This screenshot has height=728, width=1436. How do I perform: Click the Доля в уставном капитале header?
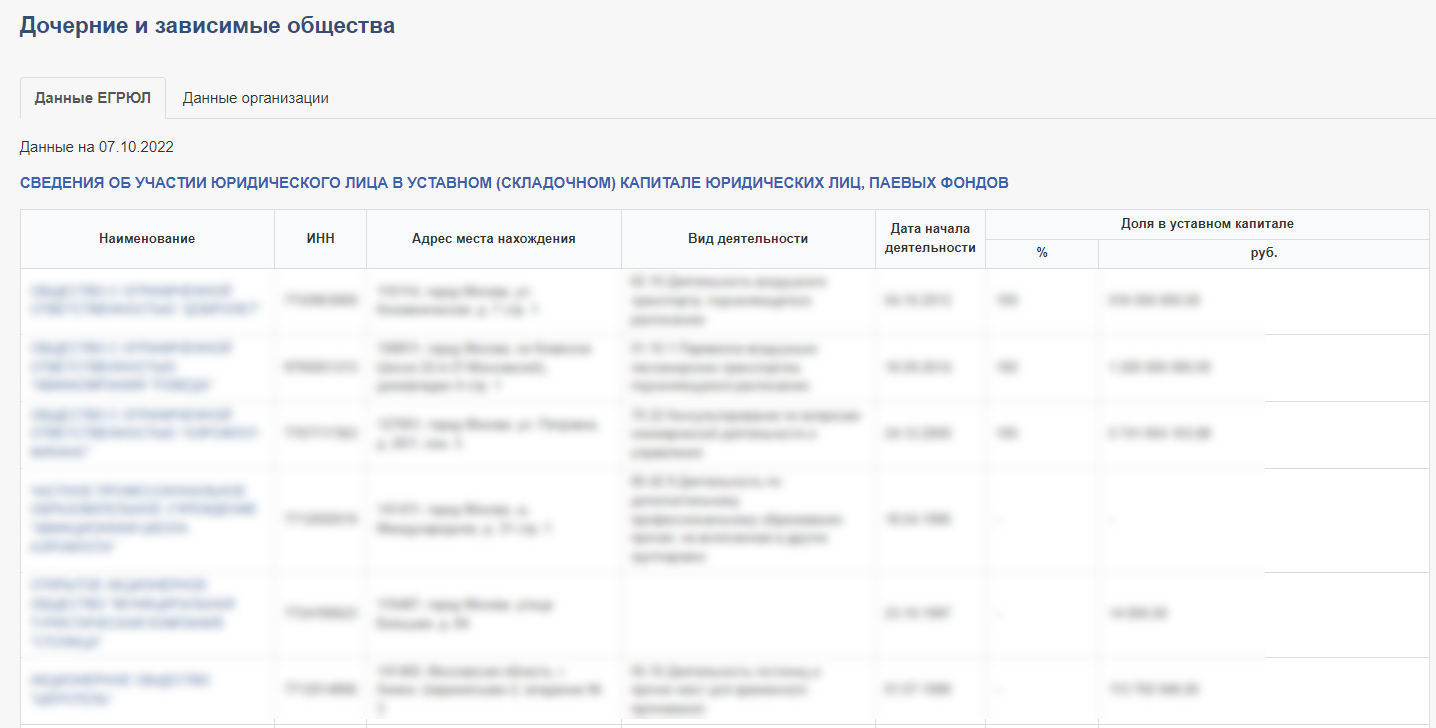click(1207, 224)
